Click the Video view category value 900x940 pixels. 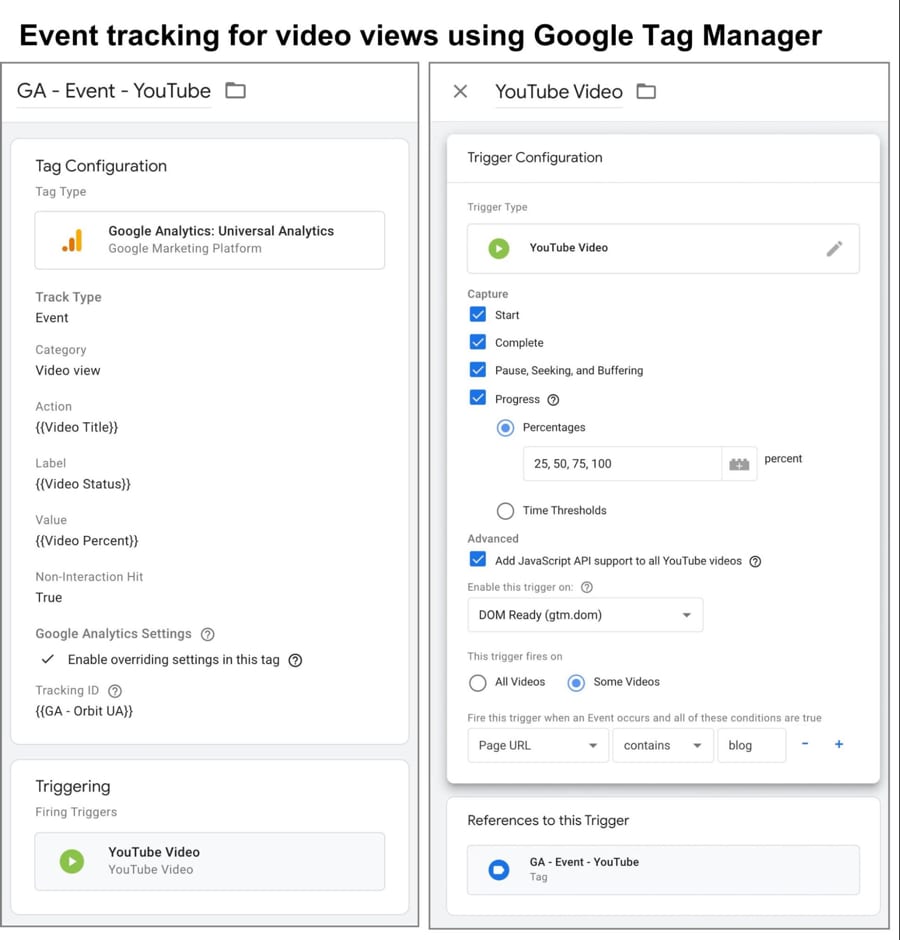point(68,370)
